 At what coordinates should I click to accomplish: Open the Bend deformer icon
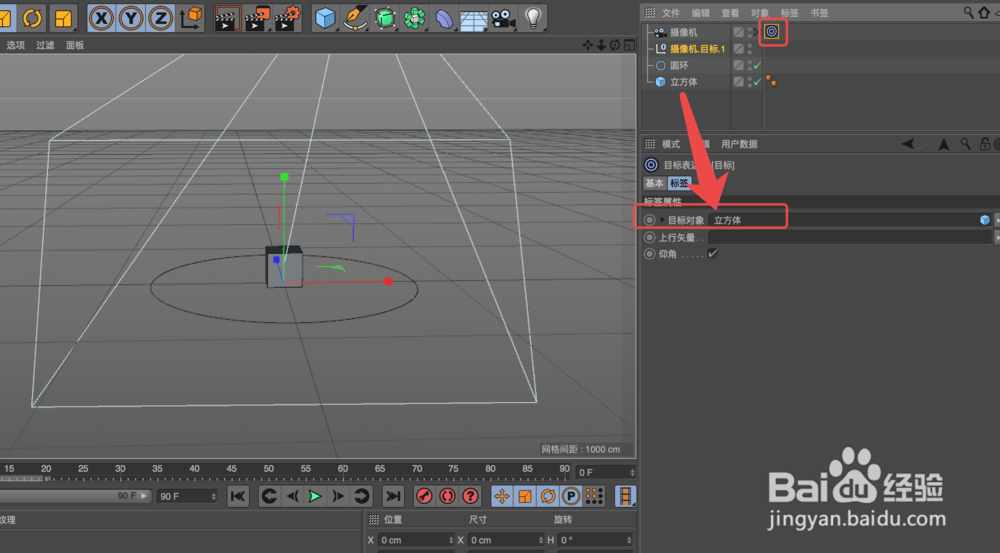click(444, 18)
